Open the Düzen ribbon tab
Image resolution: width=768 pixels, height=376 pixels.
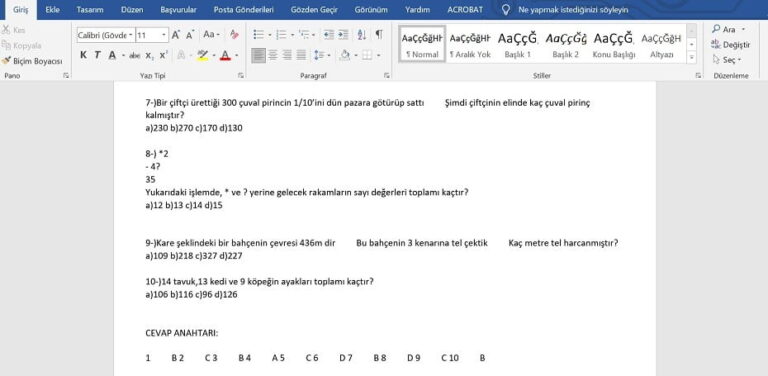pyautogui.click(x=131, y=10)
